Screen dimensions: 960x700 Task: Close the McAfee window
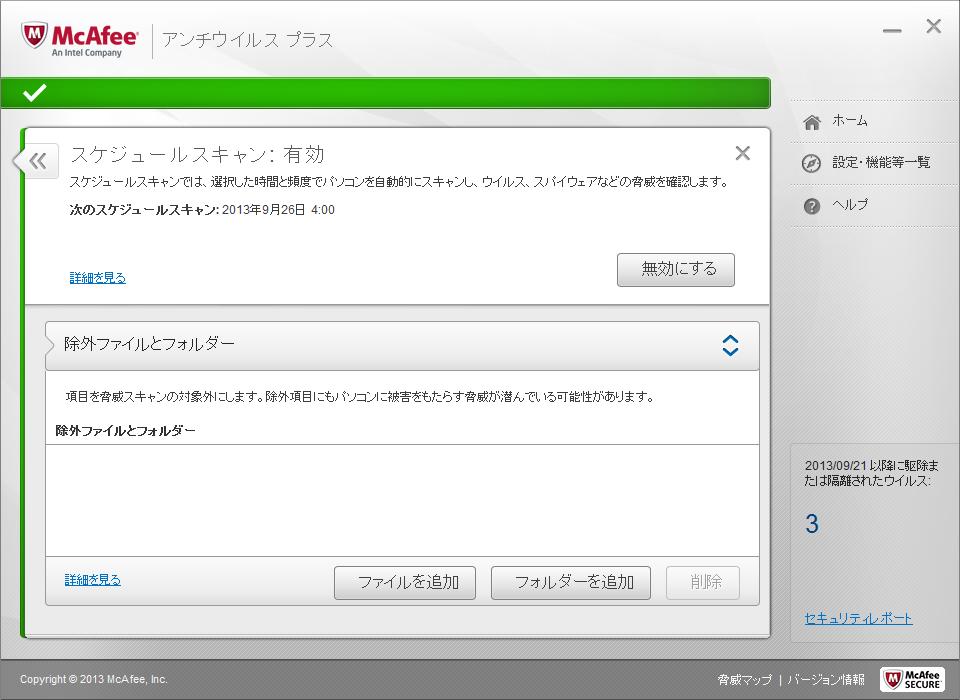coord(934,26)
